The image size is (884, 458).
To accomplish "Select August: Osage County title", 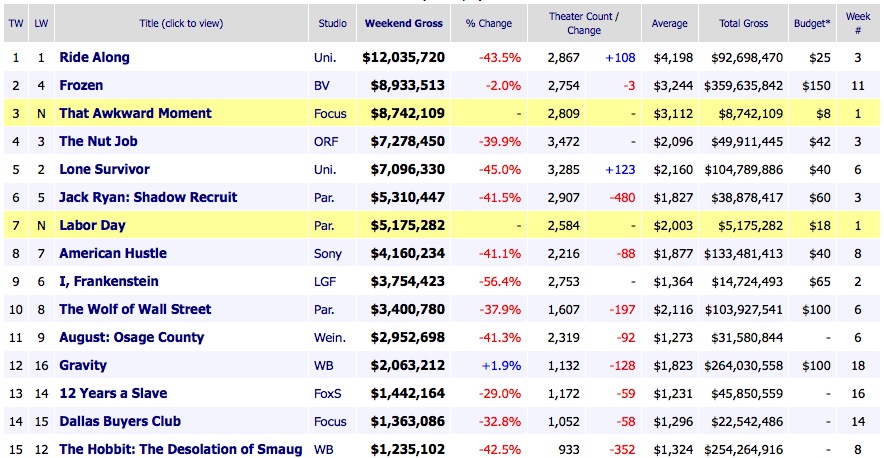I will [x=131, y=338].
